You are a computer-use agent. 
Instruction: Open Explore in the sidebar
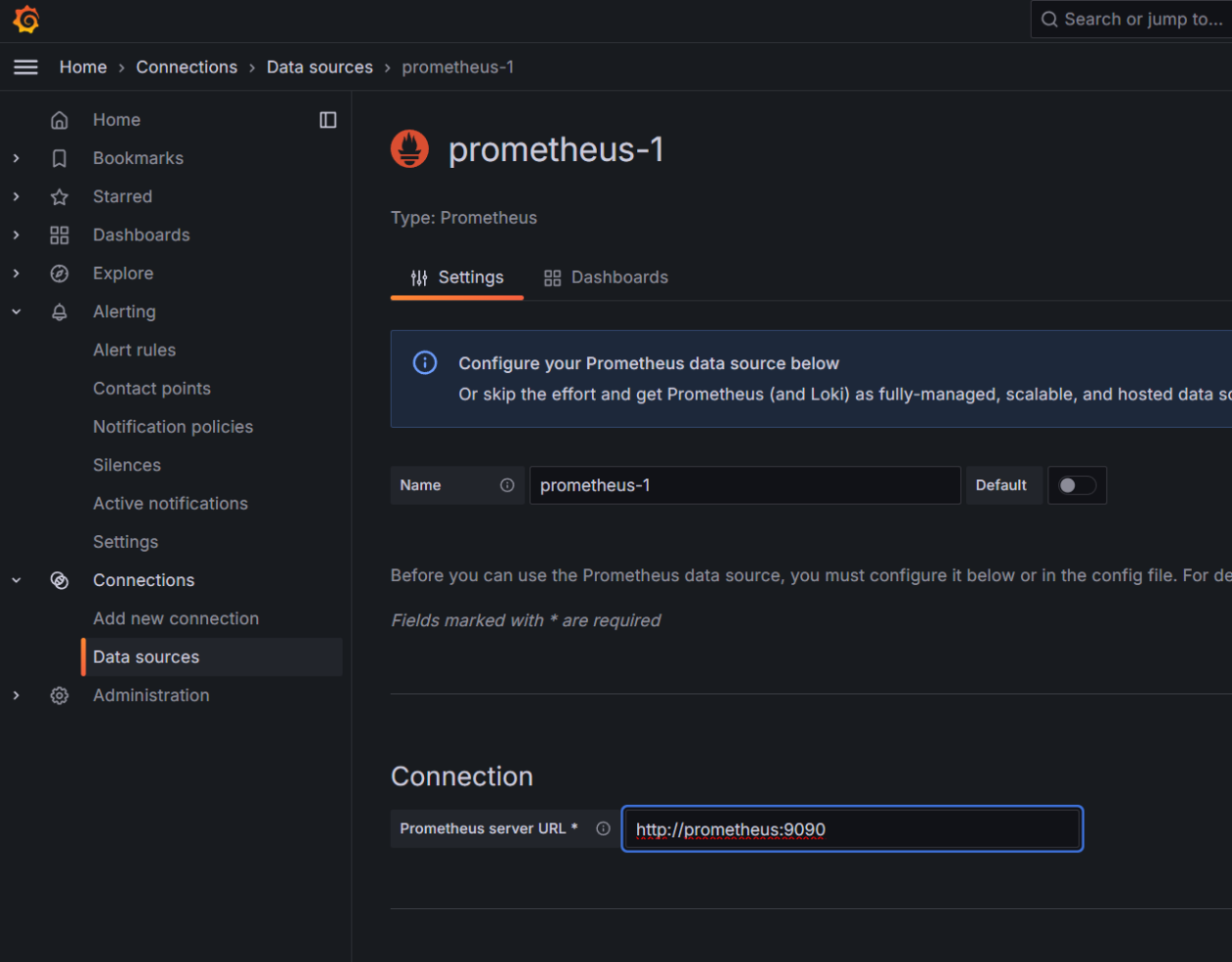(123, 273)
